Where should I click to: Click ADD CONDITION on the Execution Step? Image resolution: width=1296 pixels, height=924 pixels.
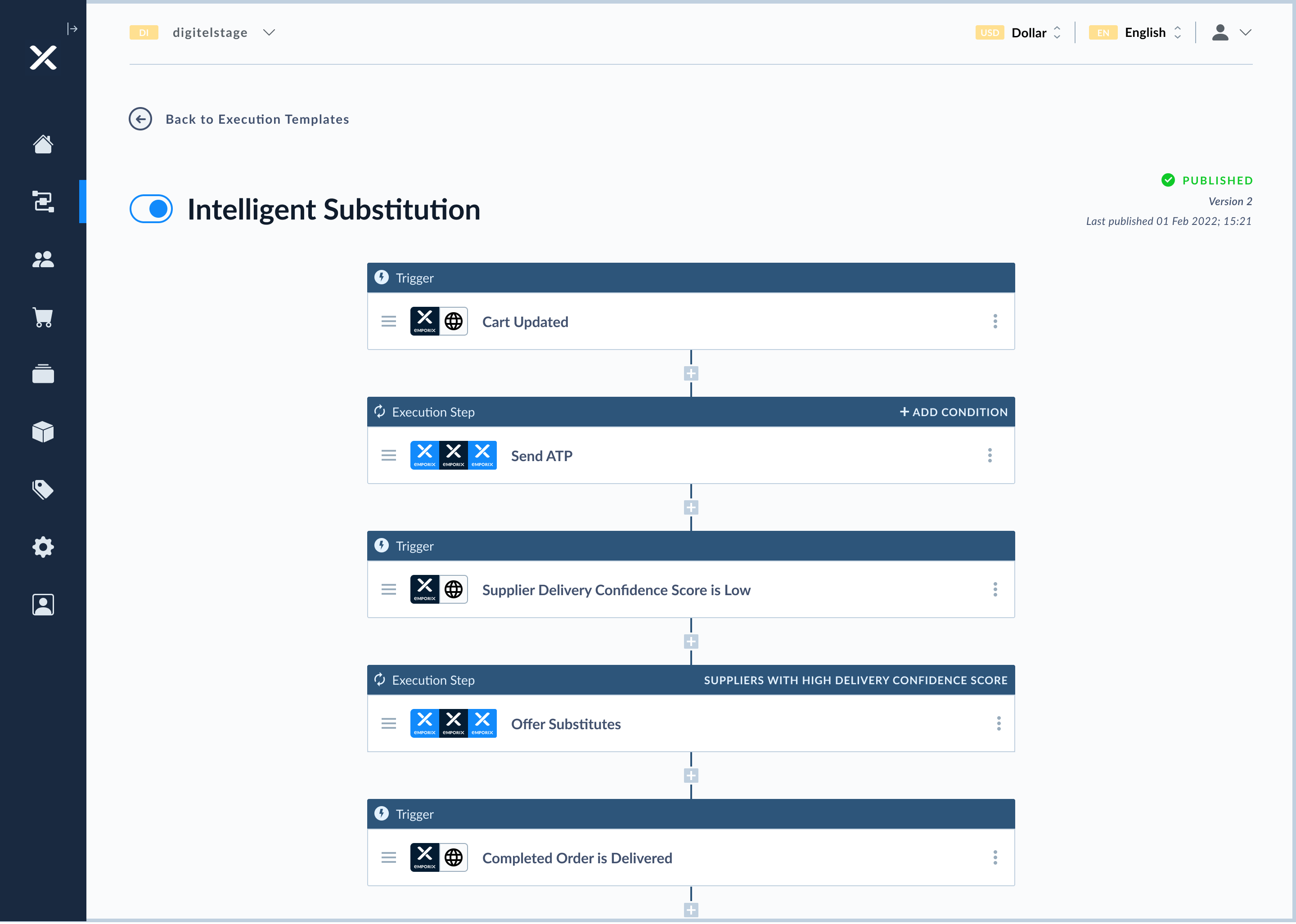953,411
